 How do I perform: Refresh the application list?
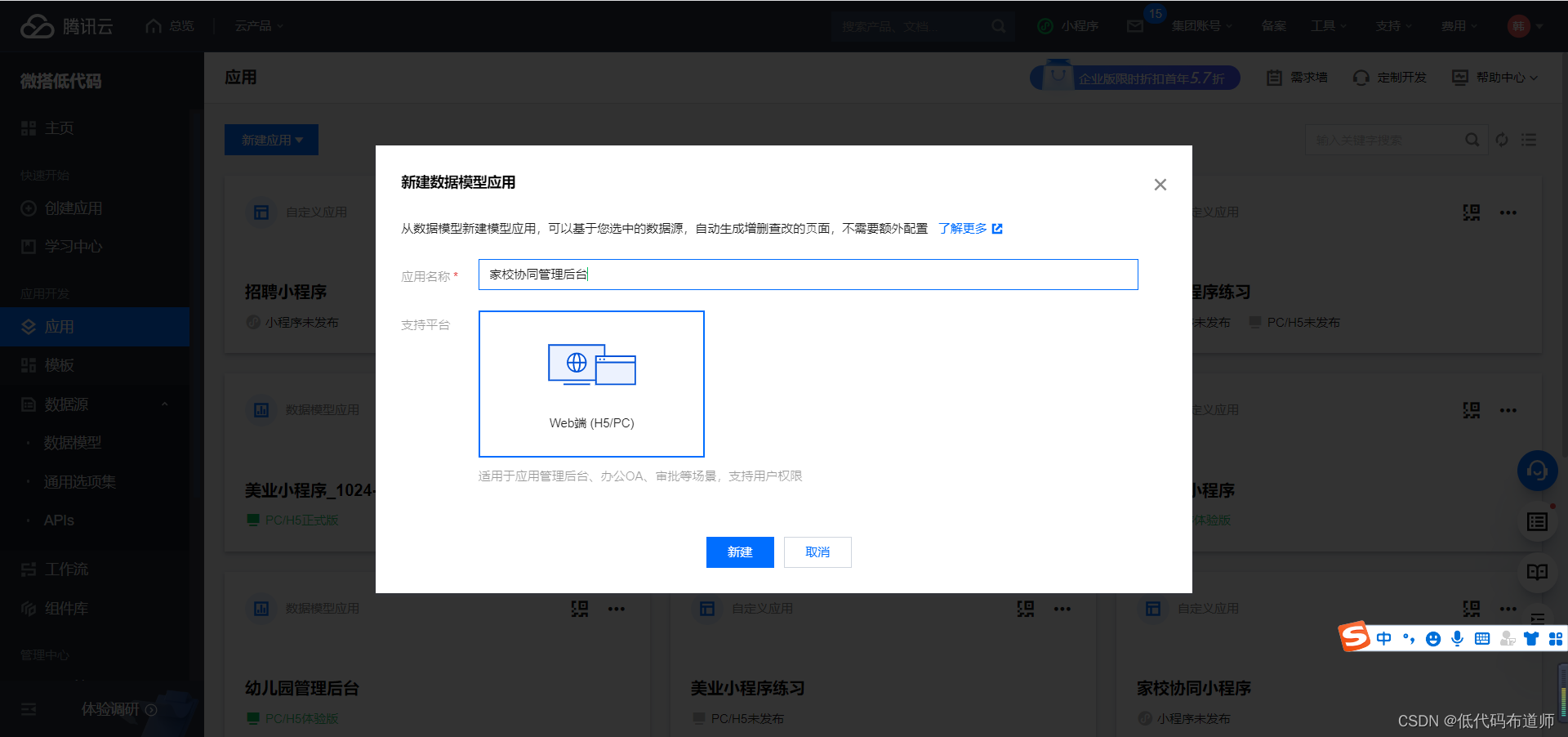click(1502, 140)
